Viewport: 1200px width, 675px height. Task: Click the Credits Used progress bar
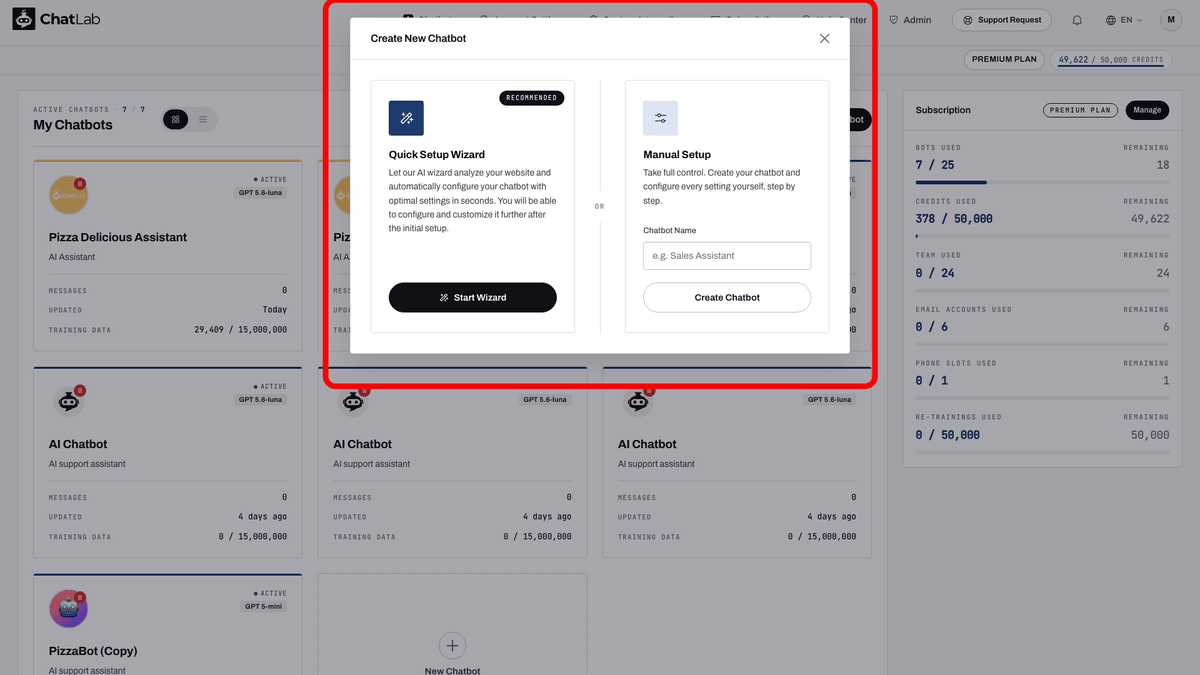tap(1042, 236)
